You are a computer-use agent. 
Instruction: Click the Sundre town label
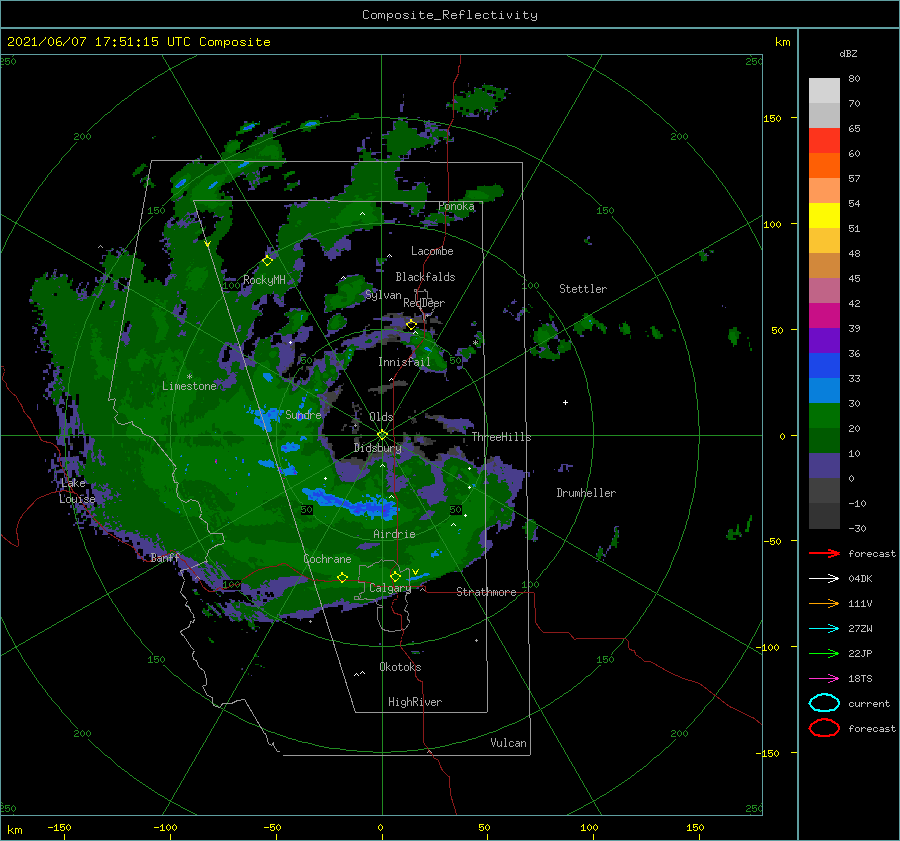(303, 414)
